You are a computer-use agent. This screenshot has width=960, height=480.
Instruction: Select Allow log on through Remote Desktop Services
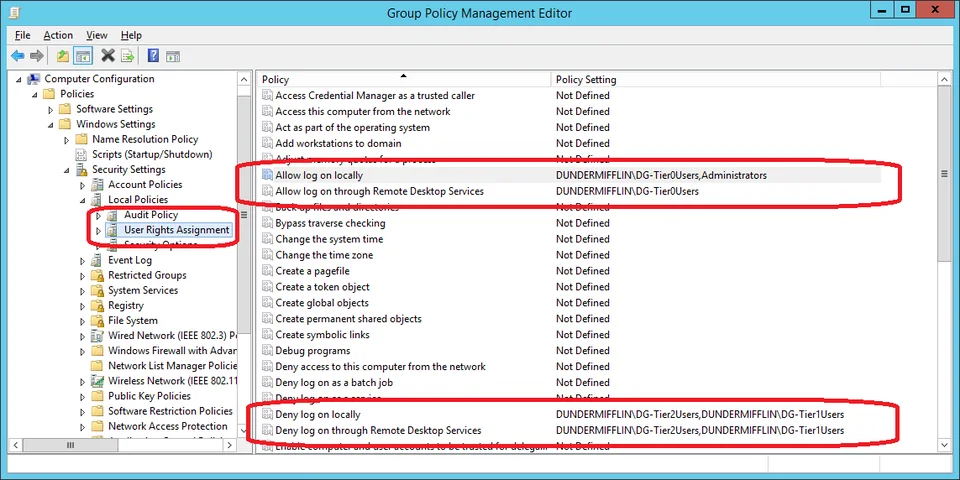click(x=380, y=192)
